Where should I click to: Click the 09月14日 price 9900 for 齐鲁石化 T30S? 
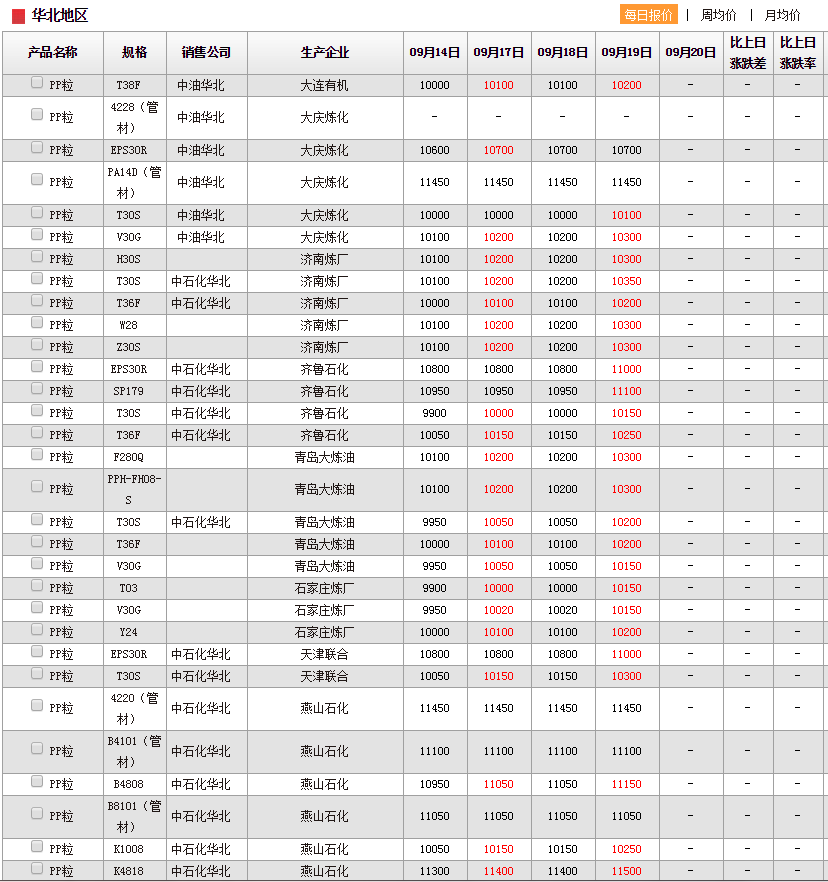434,413
